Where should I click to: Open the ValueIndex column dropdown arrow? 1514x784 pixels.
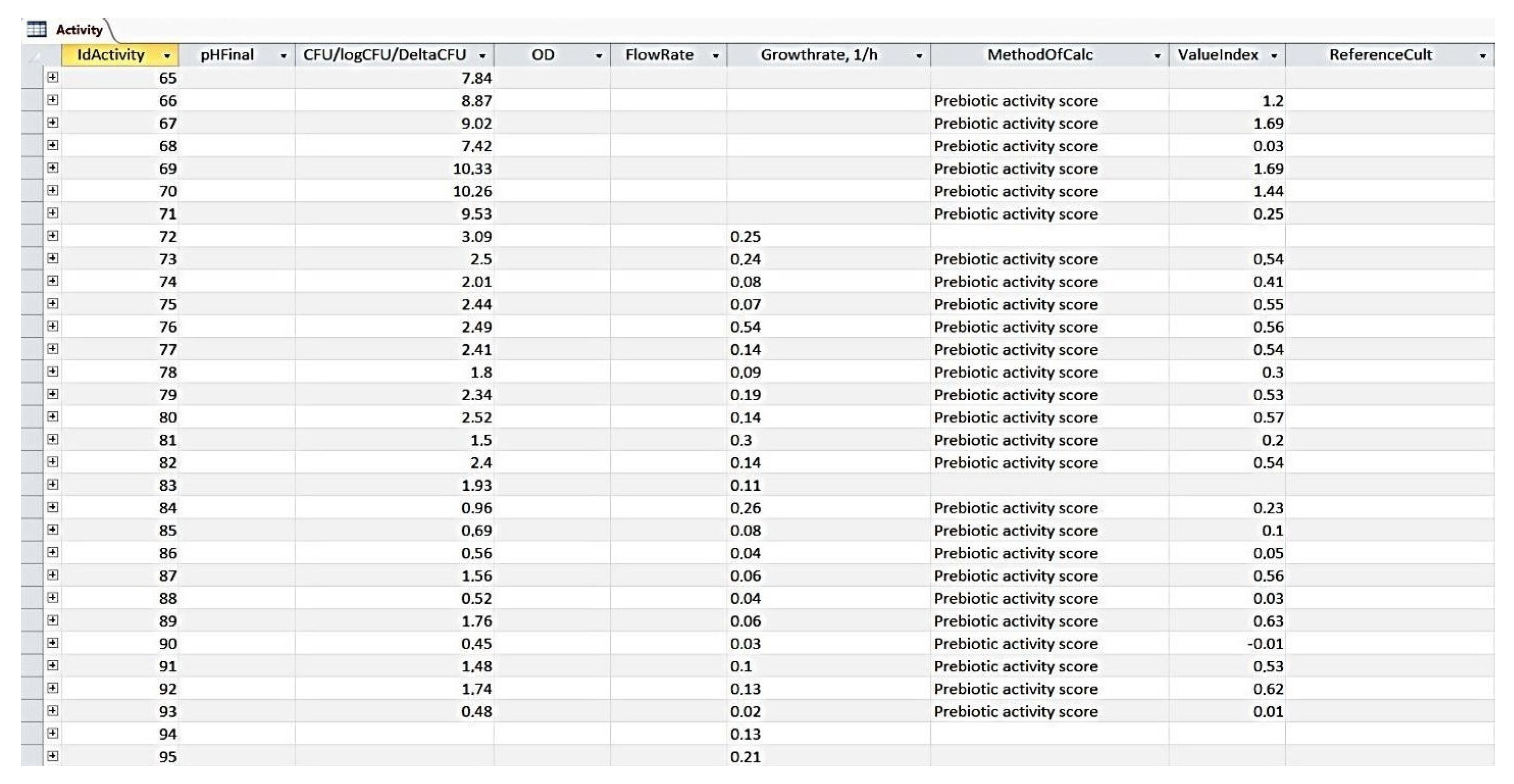[x=1274, y=56]
